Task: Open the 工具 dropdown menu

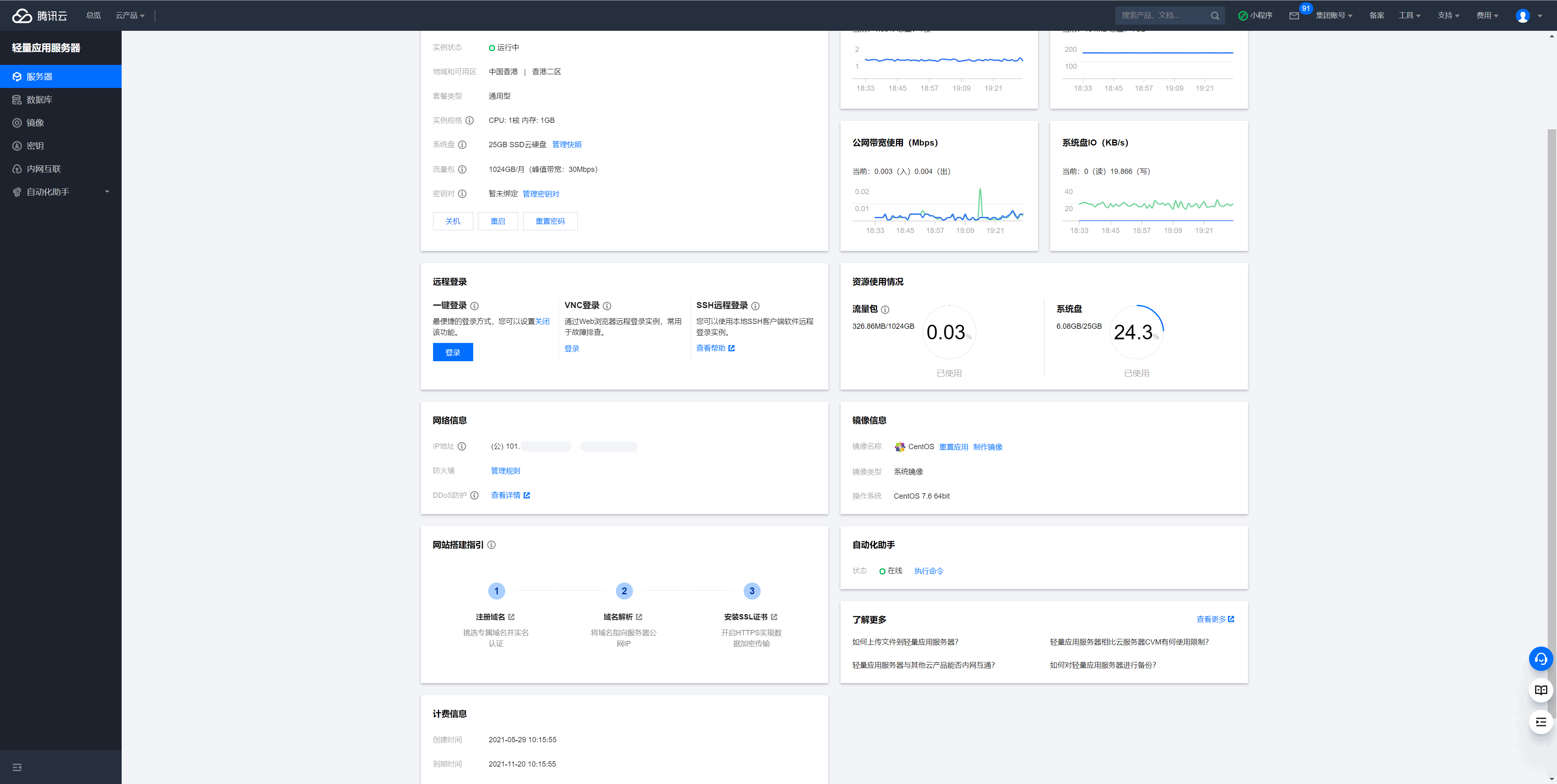Action: point(1409,16)
